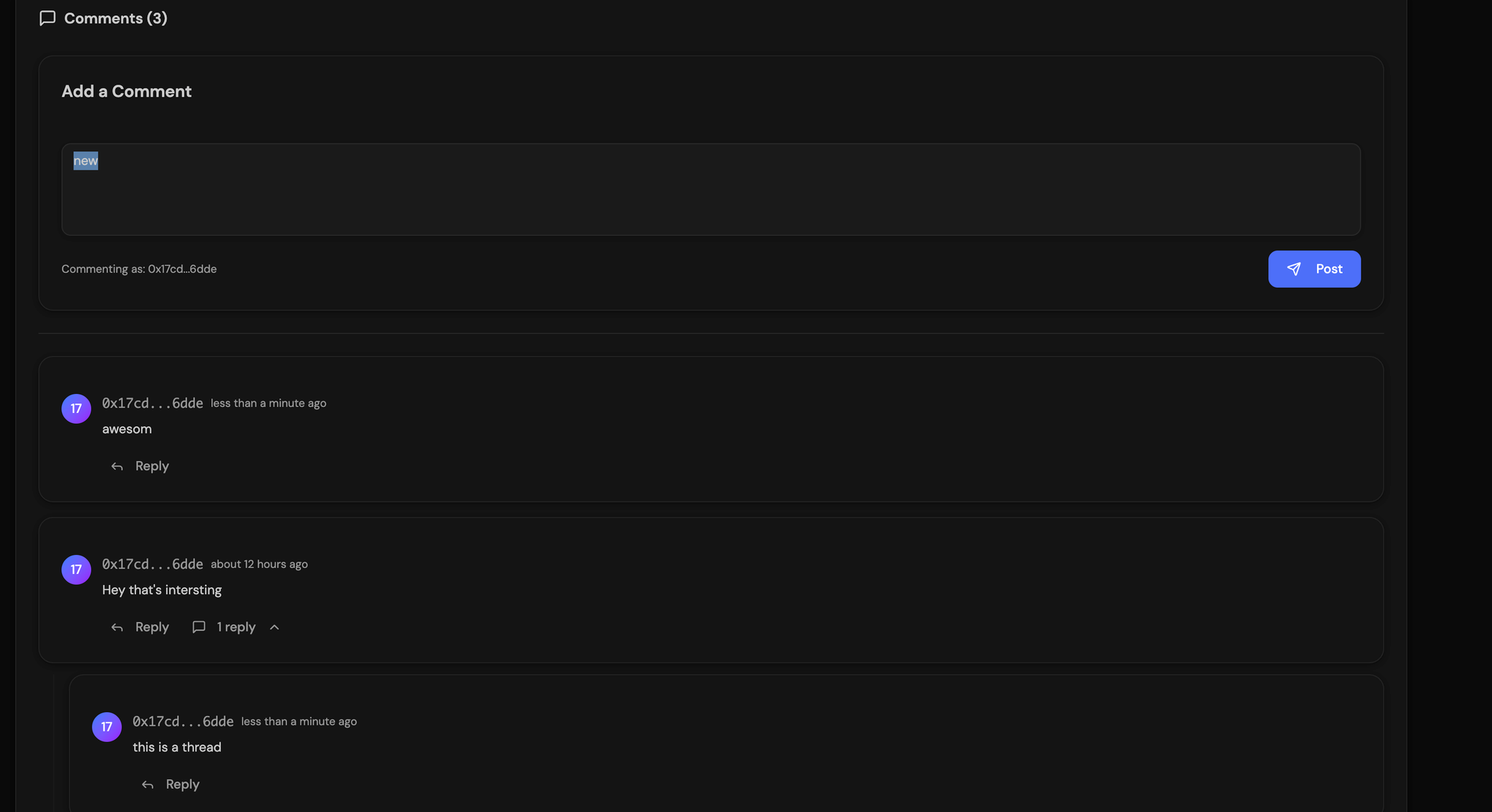Click inside the Add a Comment text box

(x=710, y=189)
